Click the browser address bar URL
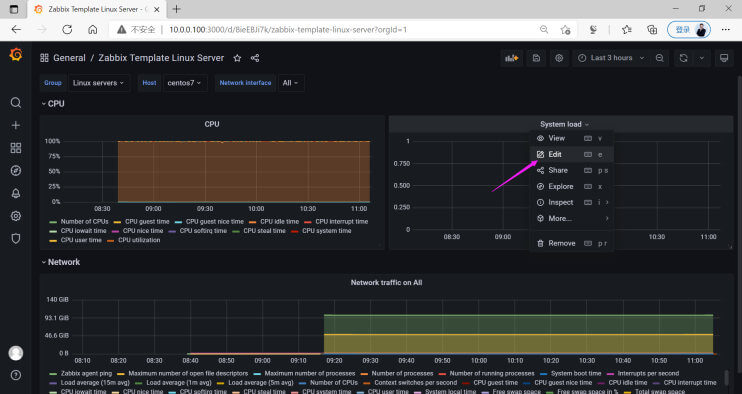This screenshot has width=742, height=394. (288, 29)
